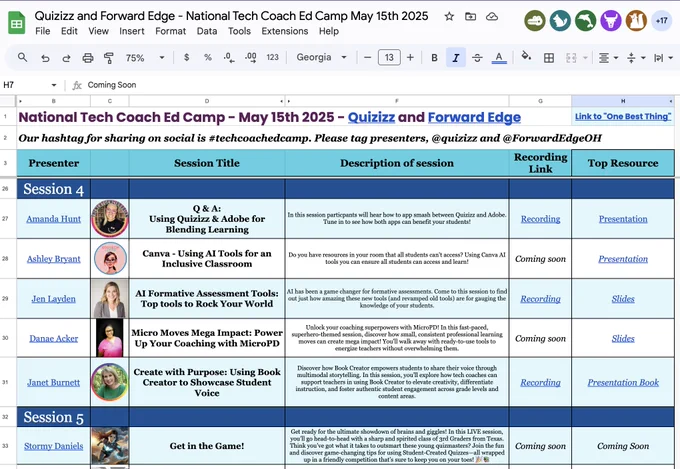Search the menus magnifier icon
This screenshot has width=680, height=469.
tap(23, 57)
